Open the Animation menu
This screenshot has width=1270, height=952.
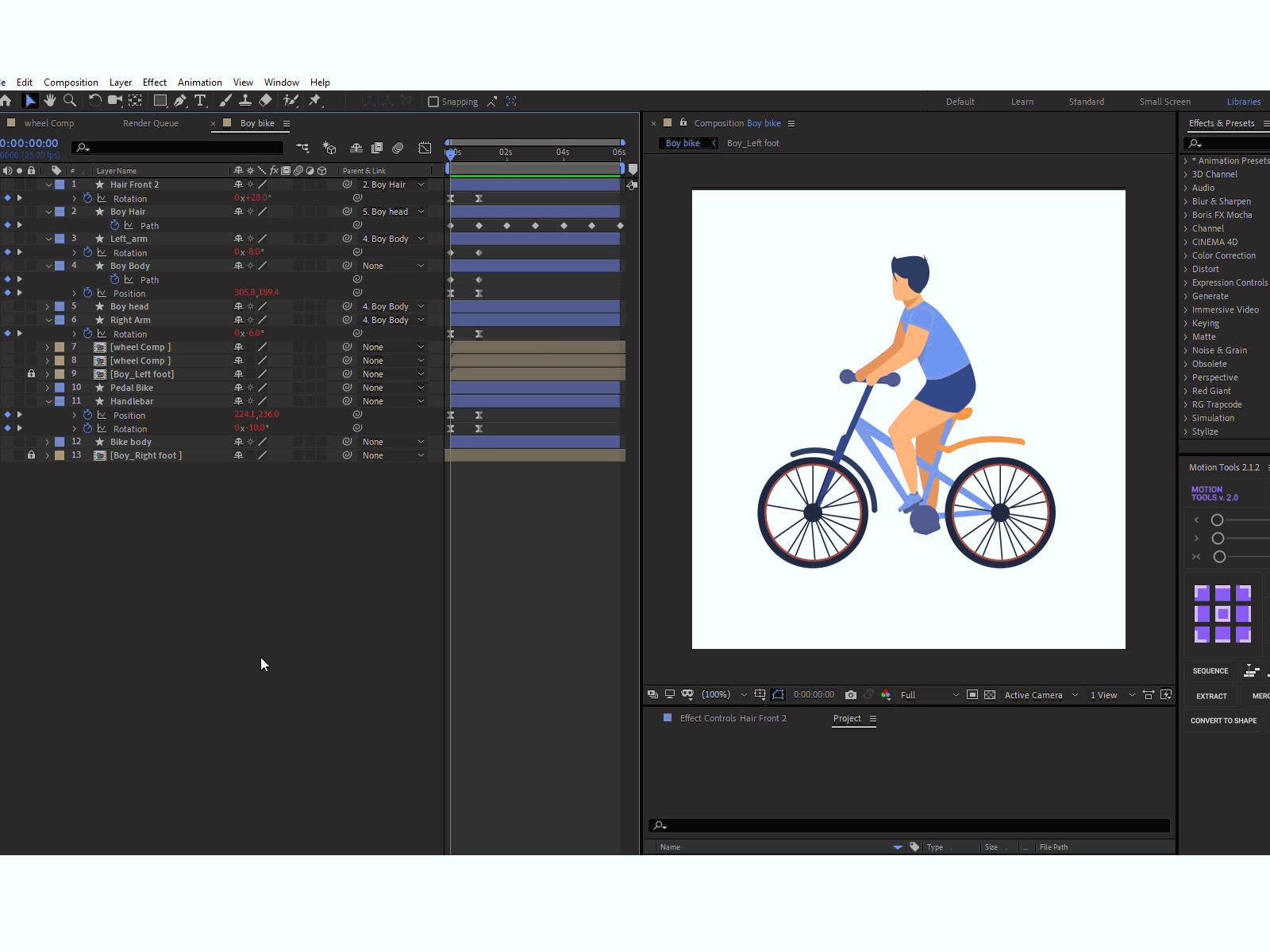[x=199, y=82]
